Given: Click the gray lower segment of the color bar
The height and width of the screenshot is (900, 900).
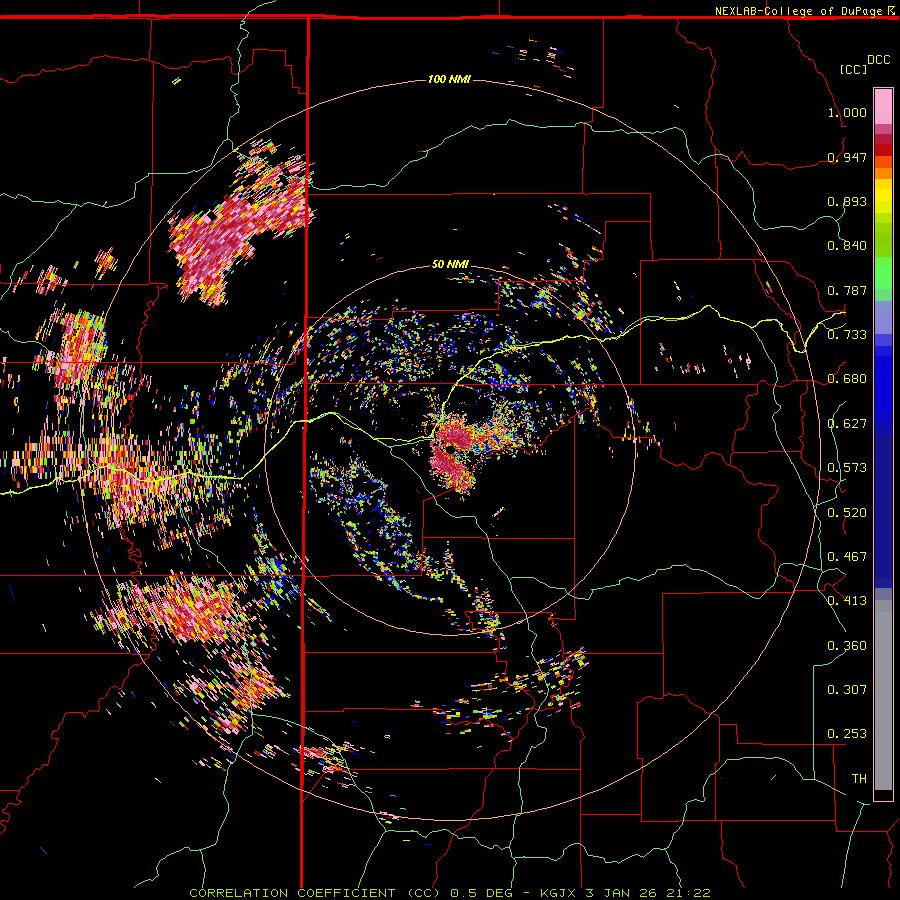Looking at the screenshot, I should [x=883, y=695].
